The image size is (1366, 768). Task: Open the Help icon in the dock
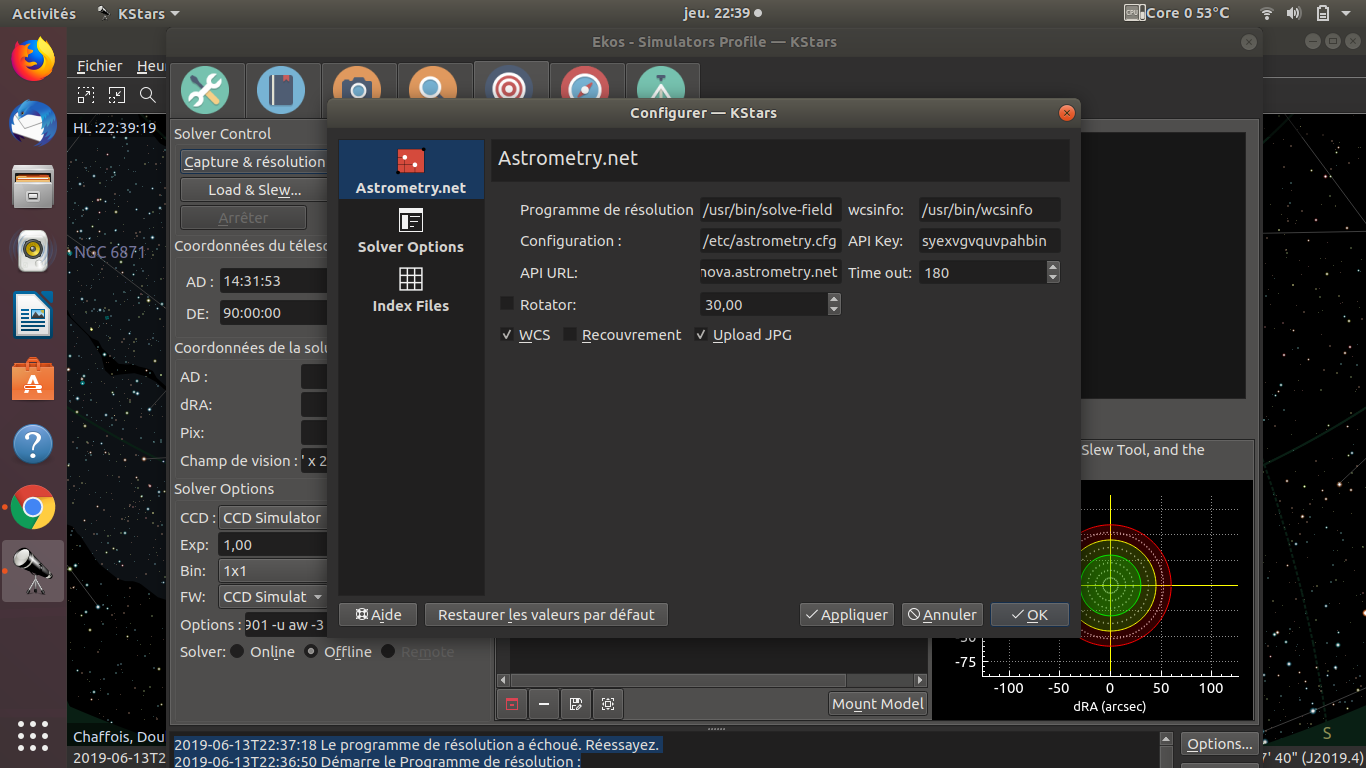point(33,444)
